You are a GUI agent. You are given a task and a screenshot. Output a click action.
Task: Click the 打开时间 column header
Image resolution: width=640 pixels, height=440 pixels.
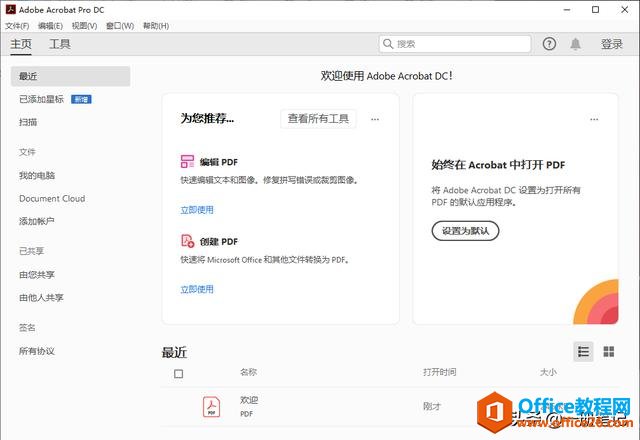coord(440,372)
